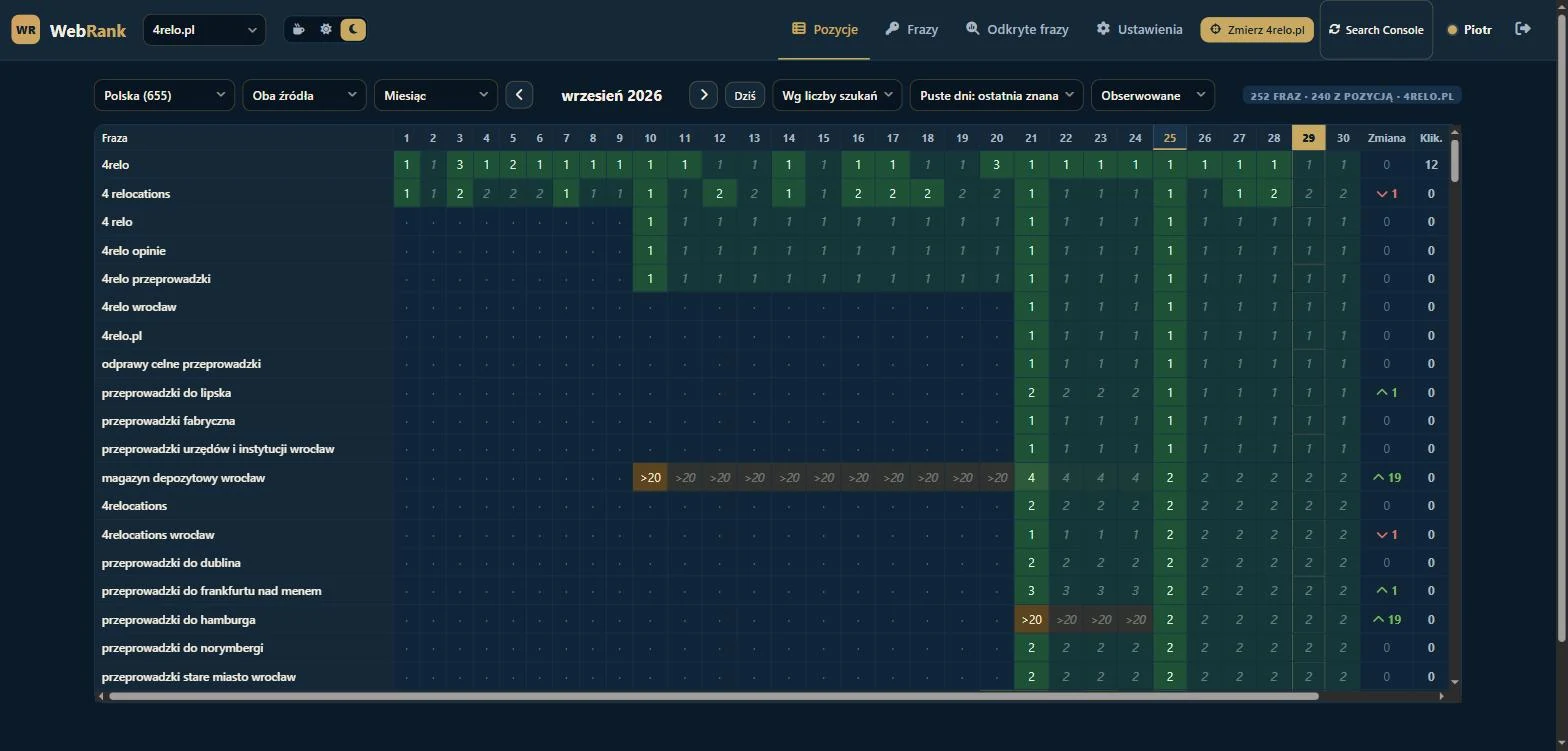Image resolution: width=1568 pixels, height=751 pixels.
Task: Select the phrase '4 relocations'
Action: click(x=136, y=193)
